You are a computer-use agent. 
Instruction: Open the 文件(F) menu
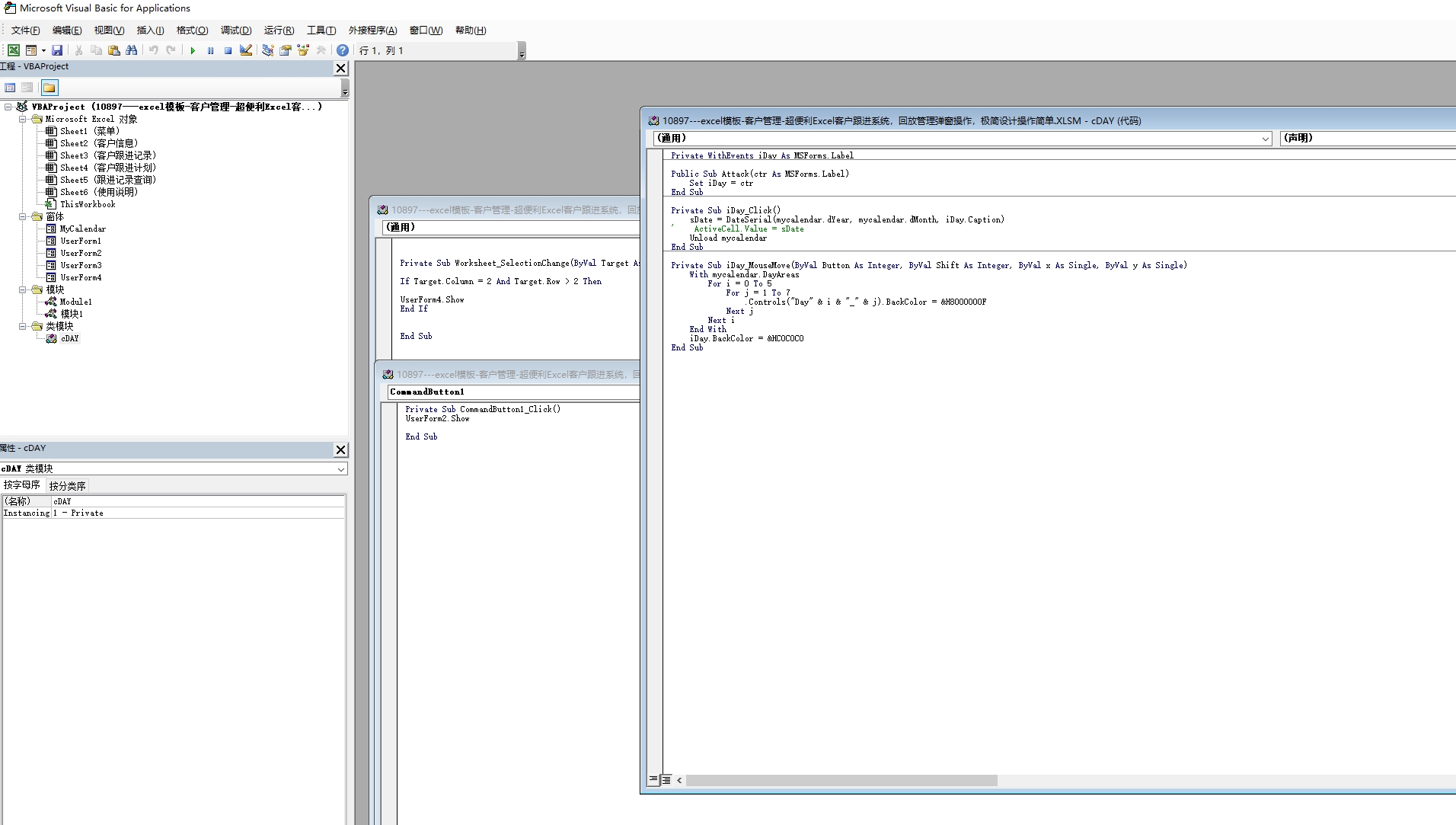point(25,30)
